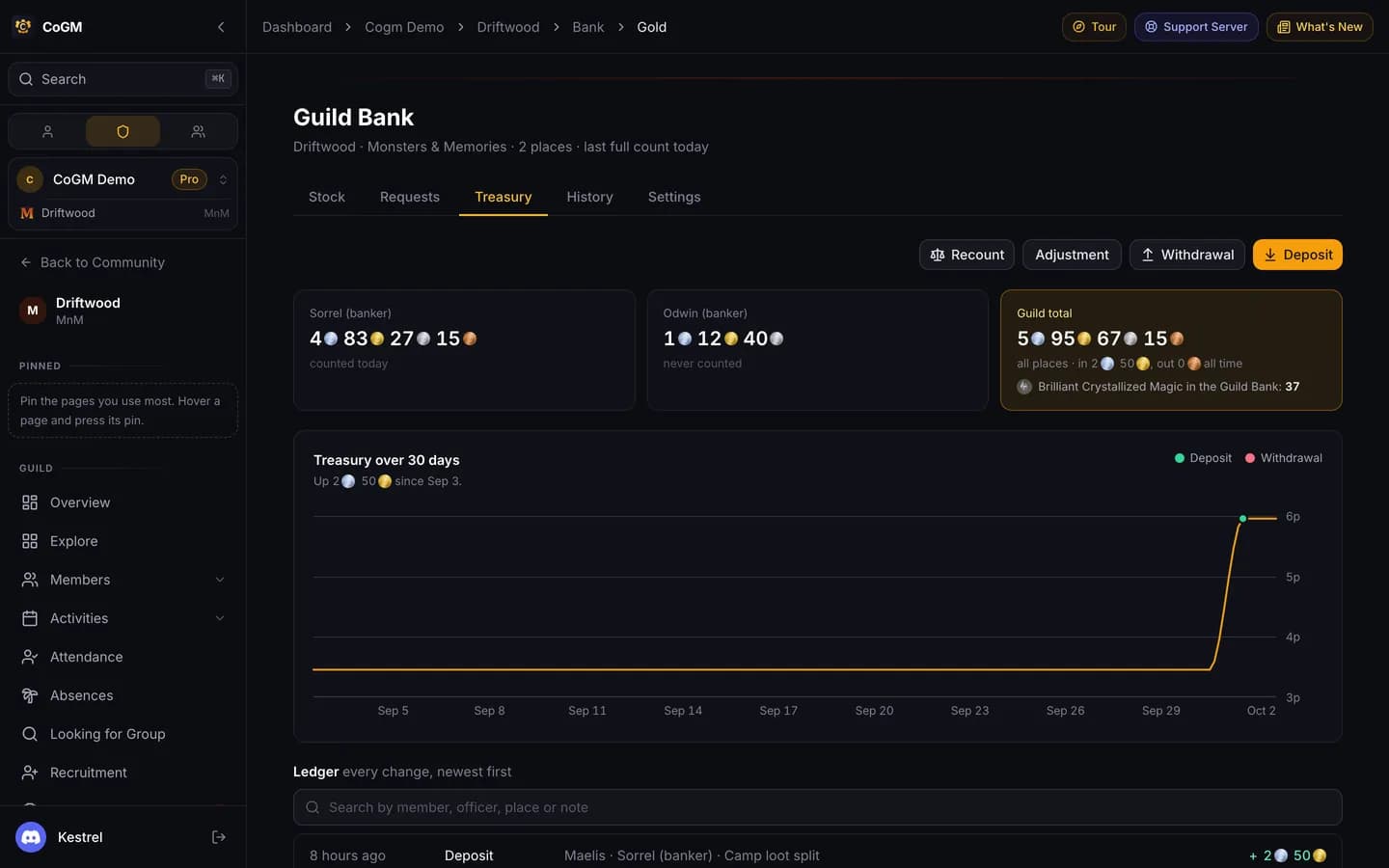Open the CoGM Demo community switcher
Viewport: 1389px width, 868px height.
(x=123, y=179)
